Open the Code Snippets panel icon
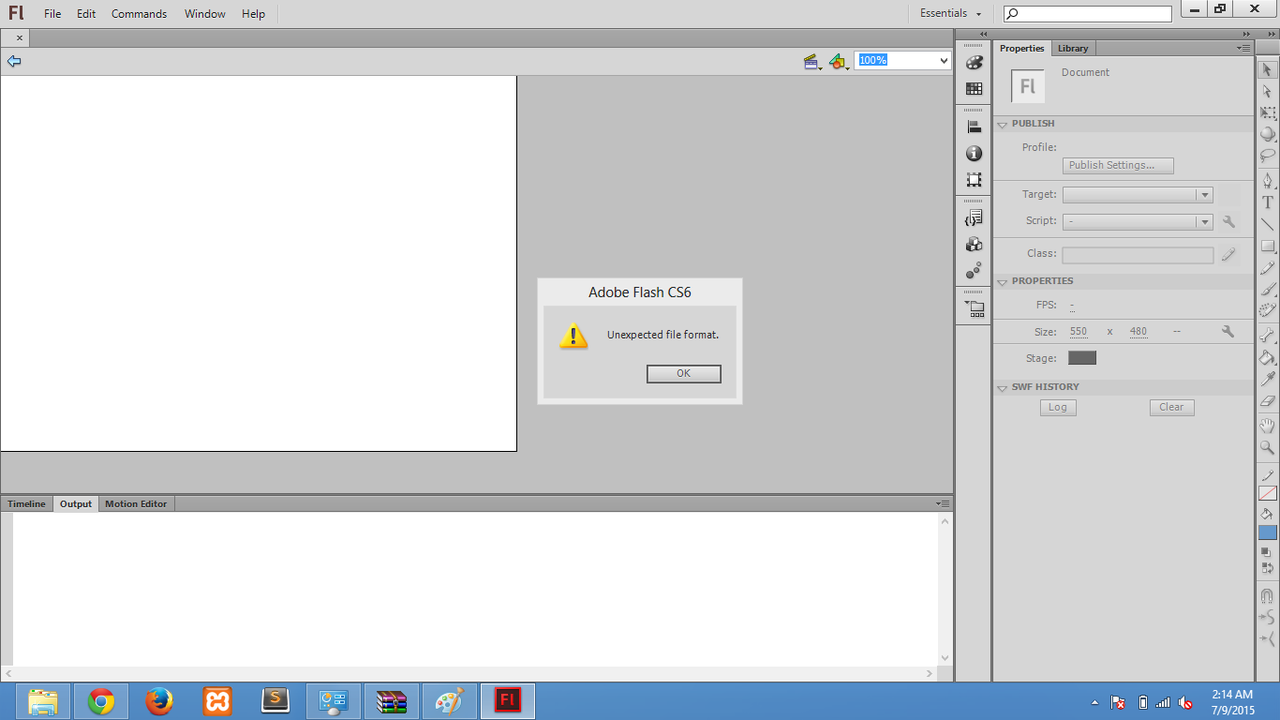 click(974, 218)
